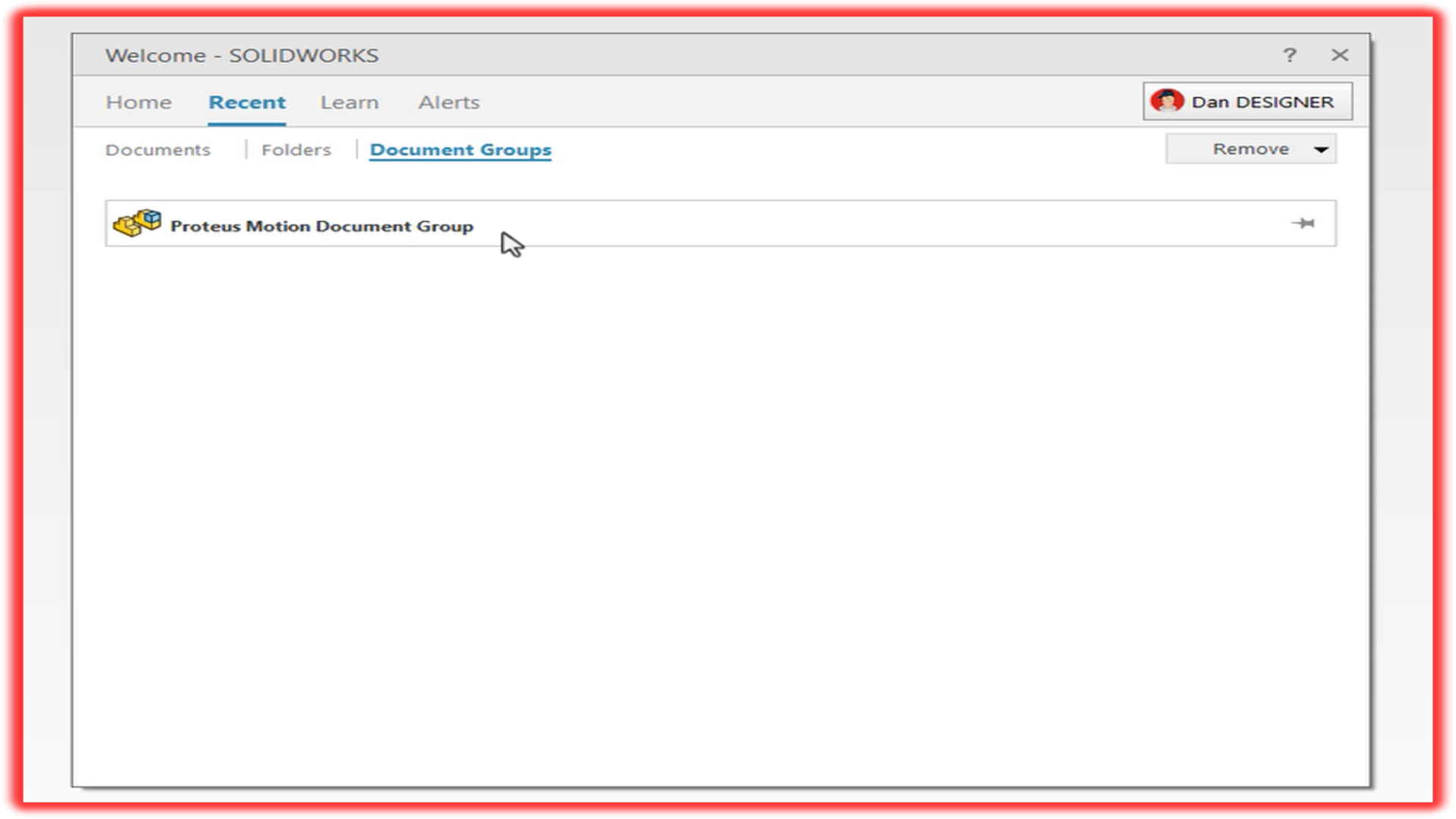Toggle pin on Proteus Motion Document Group
The image size is (1456, 819).
pyautogui.click(x=1302, y=222)
